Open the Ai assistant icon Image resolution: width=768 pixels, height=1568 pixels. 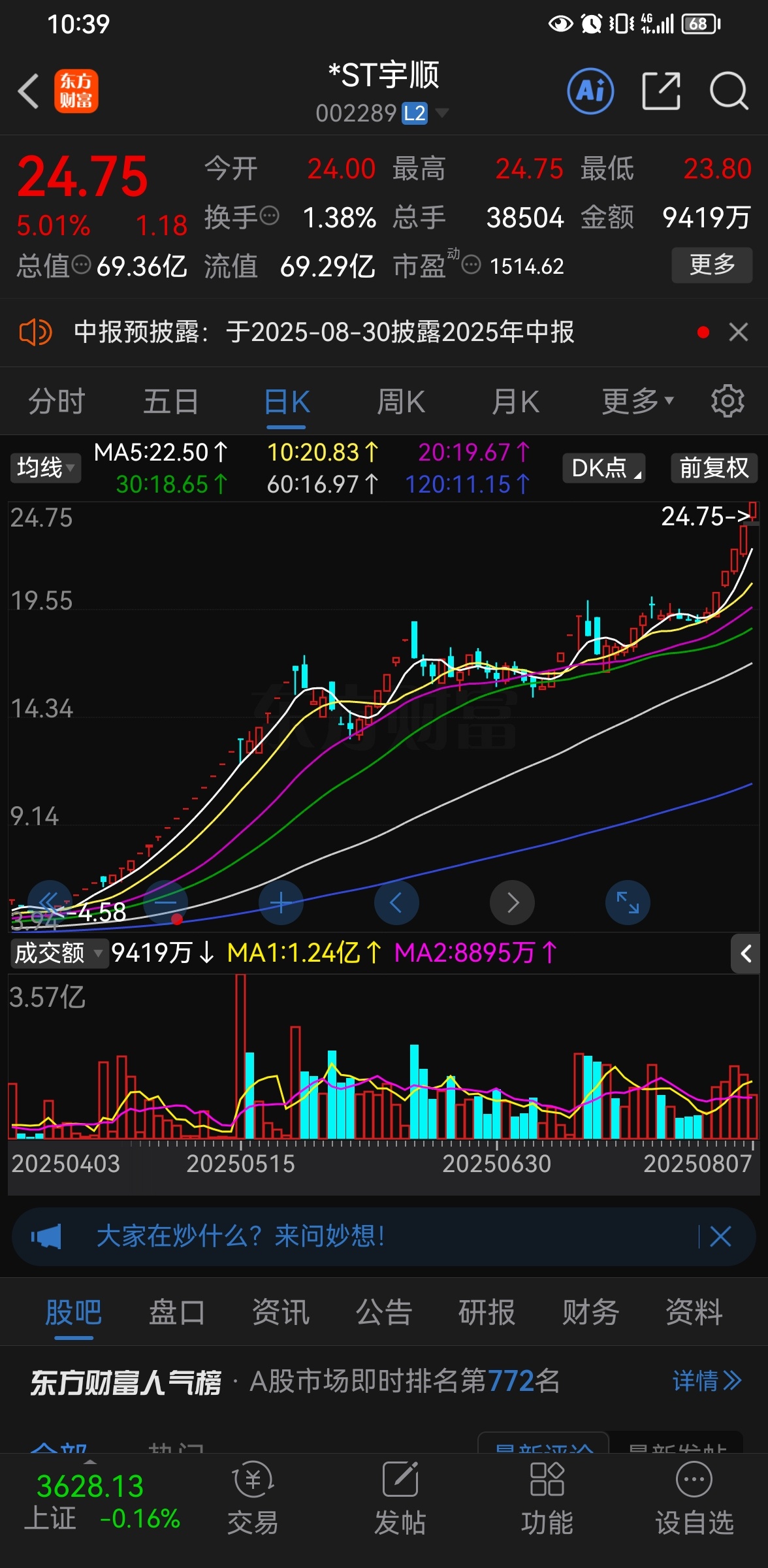(x=590, y=91)
